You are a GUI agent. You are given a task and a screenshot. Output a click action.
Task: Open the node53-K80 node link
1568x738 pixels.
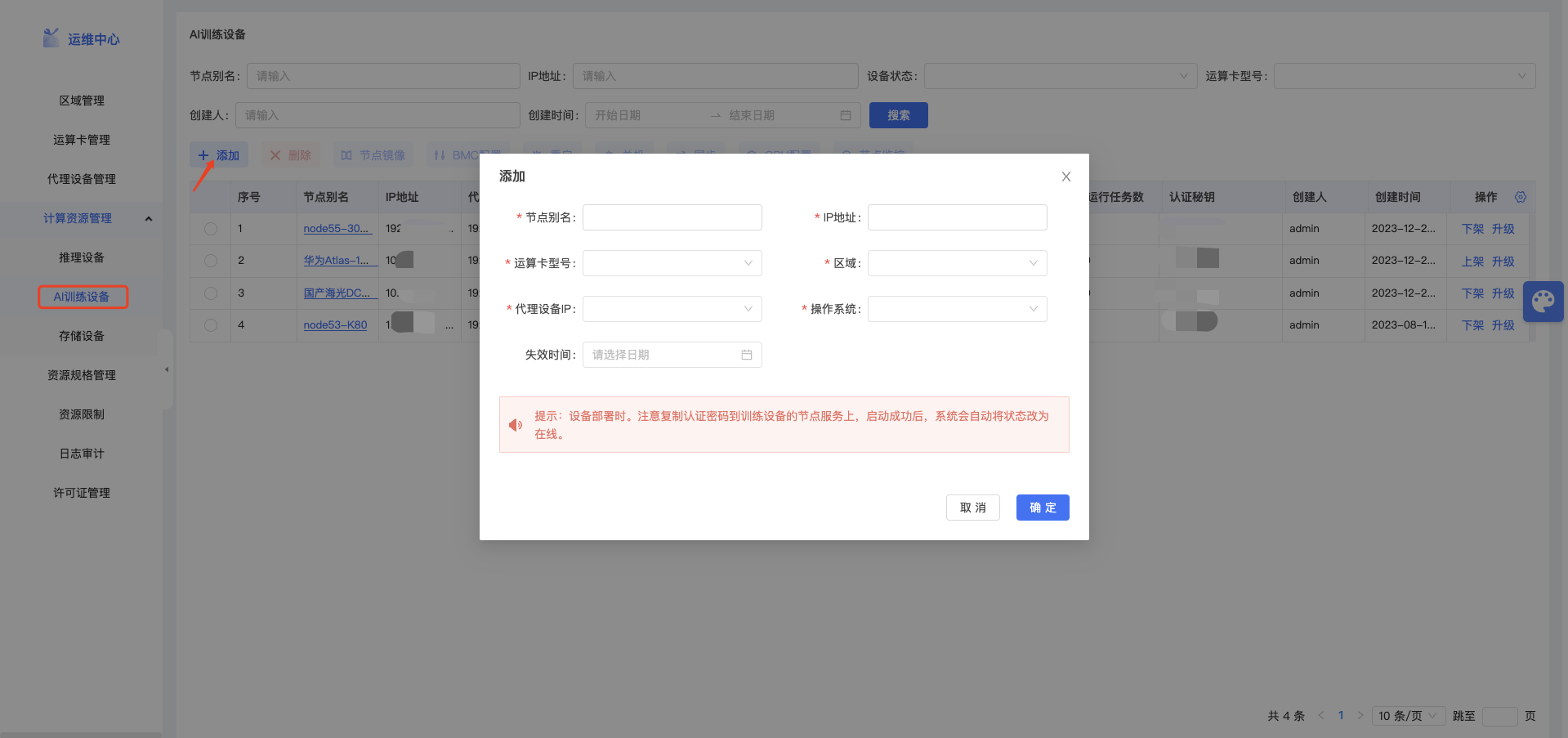click(335, 325)
